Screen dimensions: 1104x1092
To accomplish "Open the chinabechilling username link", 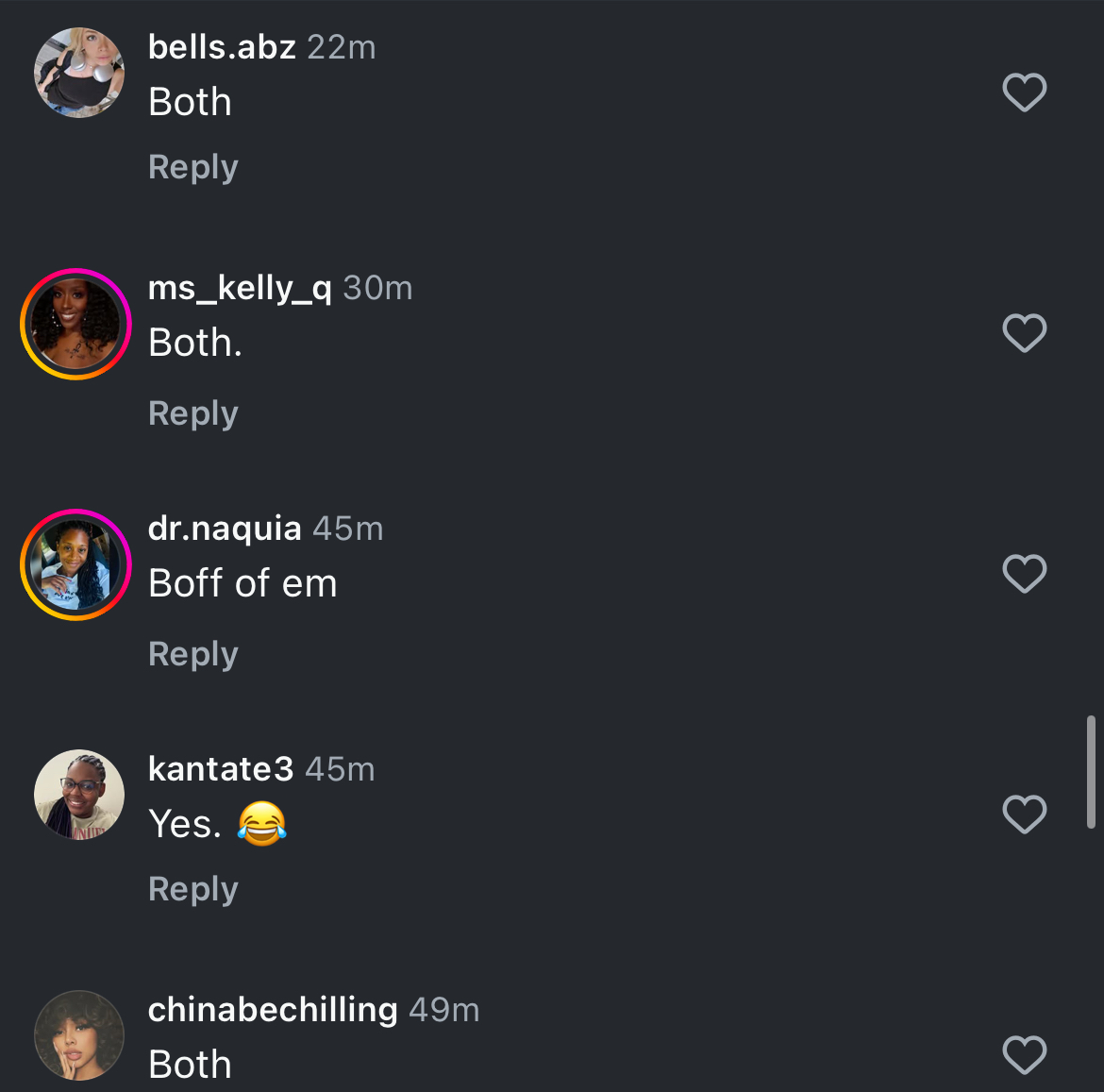I will [273, 1010].
